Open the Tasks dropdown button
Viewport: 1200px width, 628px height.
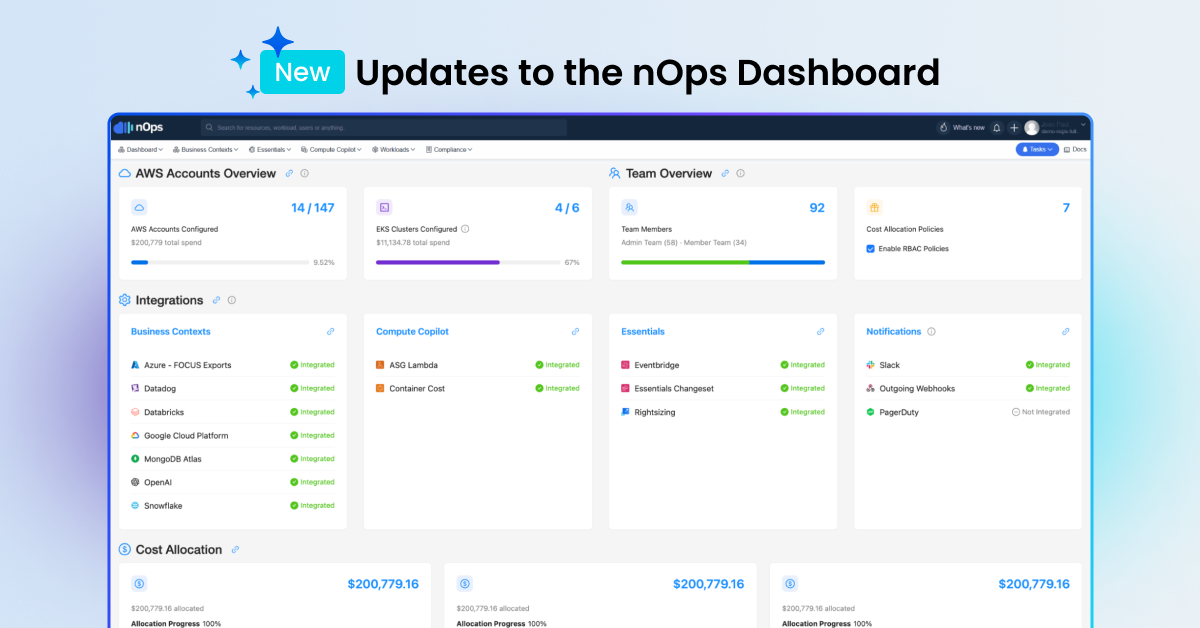point(1037,149)
